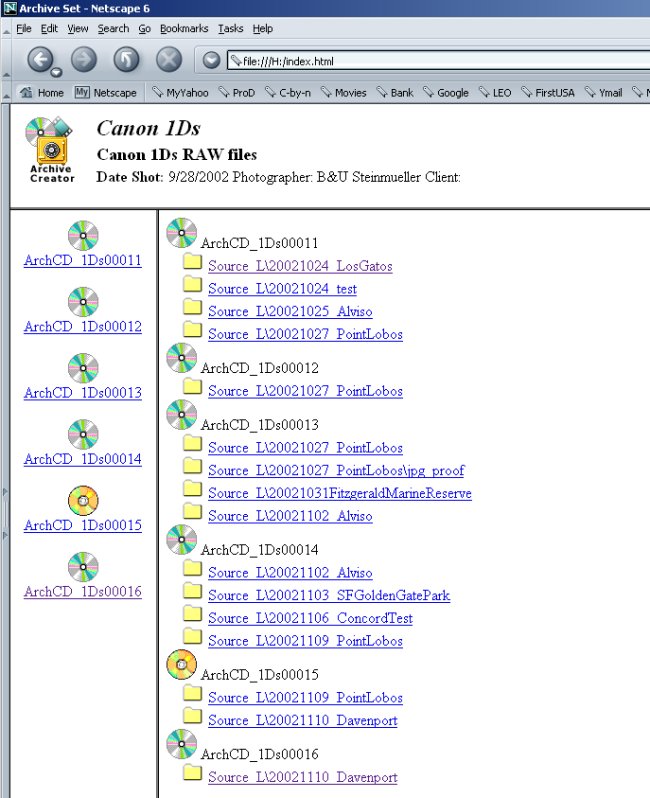Open the File menu
Screen dimensions: 650x798
(24, 29)
